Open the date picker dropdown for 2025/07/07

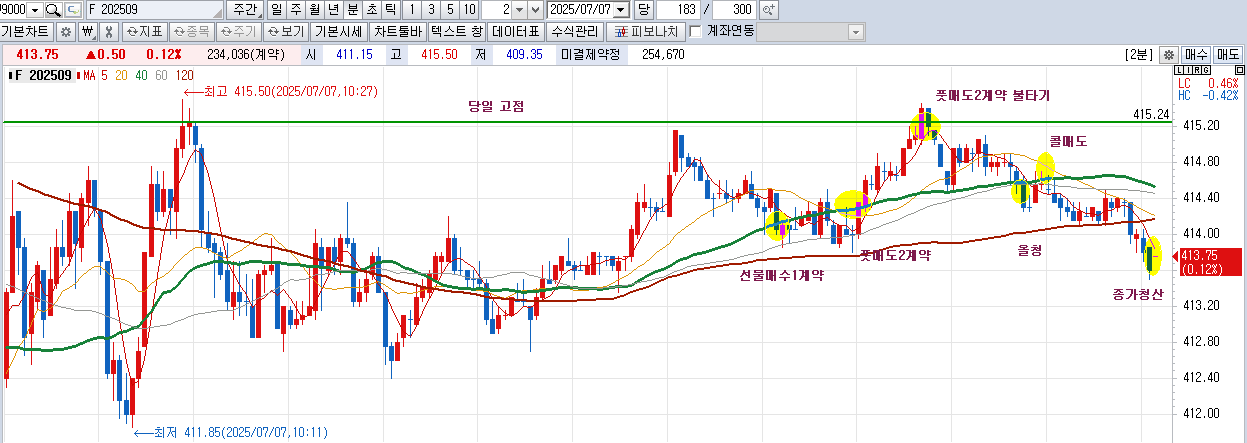(622, 9)
